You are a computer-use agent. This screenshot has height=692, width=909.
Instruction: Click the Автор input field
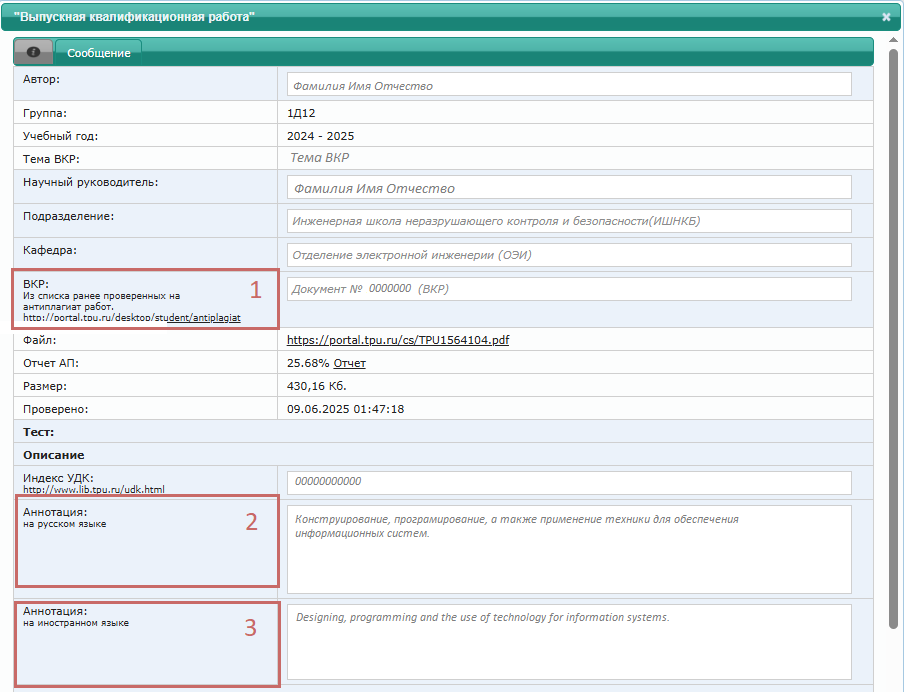tap(569, 85)
